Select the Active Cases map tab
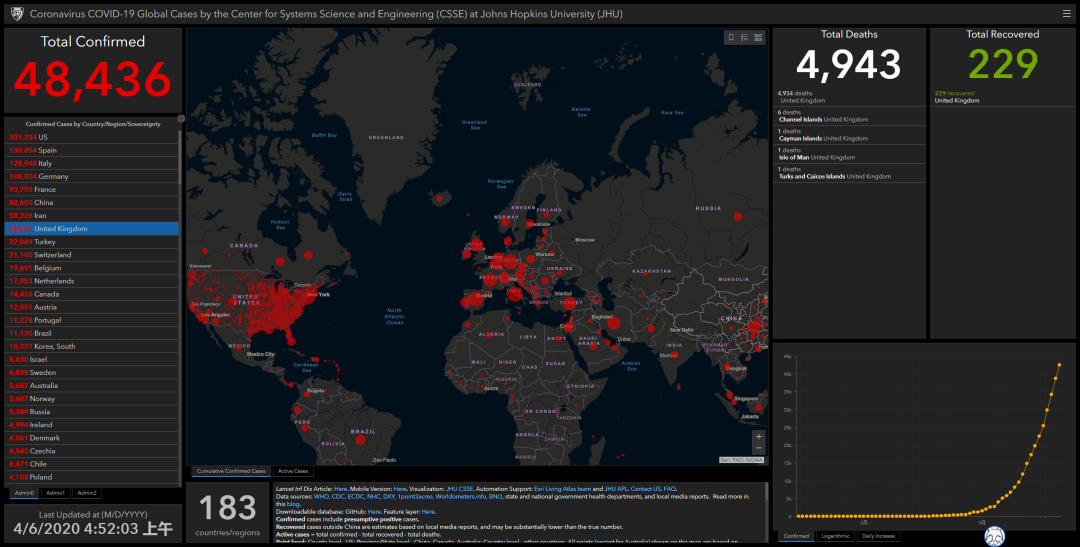The width and height of the screenshot is (1080, 547). (293, 471)
